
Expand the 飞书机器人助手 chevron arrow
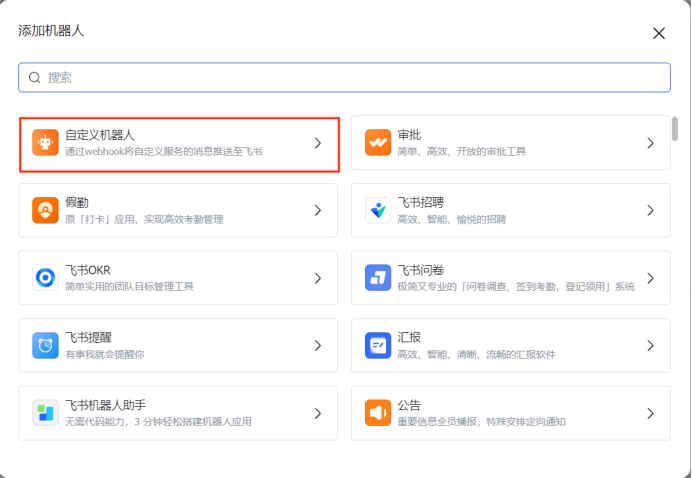pos(318,413)
